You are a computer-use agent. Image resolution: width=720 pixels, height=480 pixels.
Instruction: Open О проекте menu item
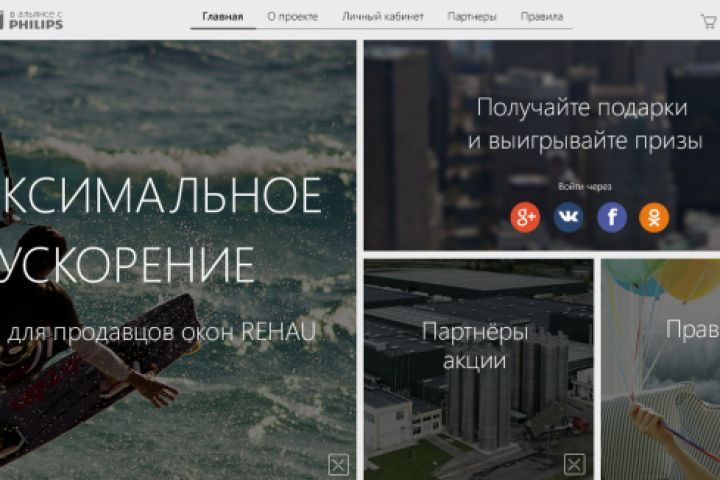point(292,17)
